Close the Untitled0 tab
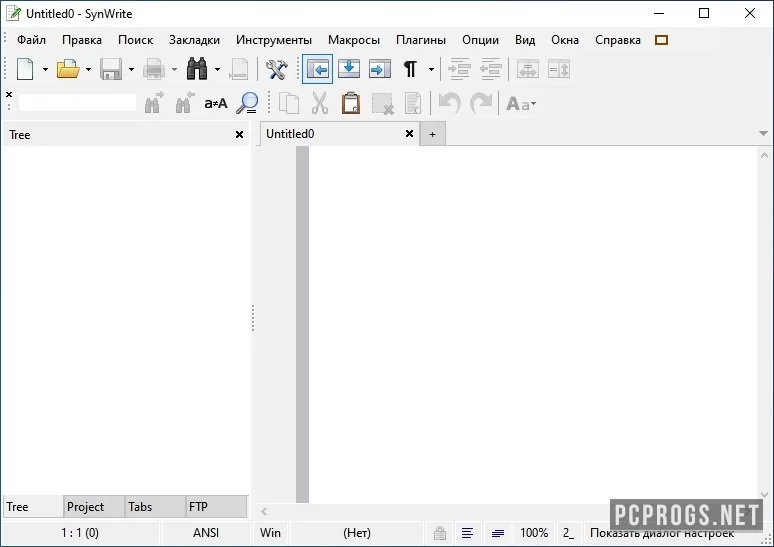Viewport: 774px width, 547px height. (409, 134)
